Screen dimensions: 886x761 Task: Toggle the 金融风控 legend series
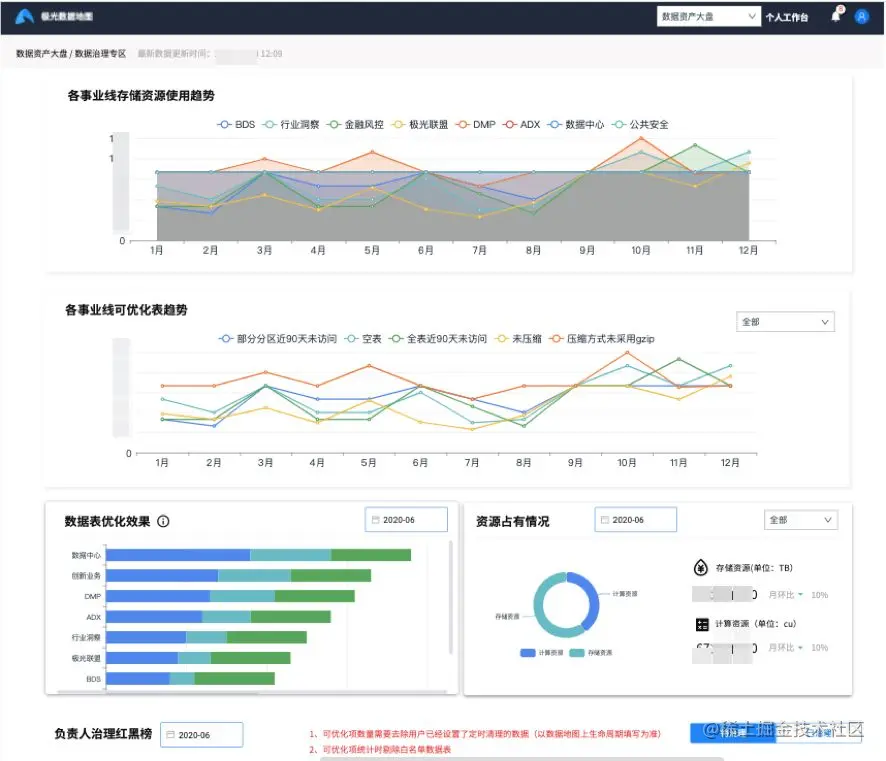click(x=355, y=124)
